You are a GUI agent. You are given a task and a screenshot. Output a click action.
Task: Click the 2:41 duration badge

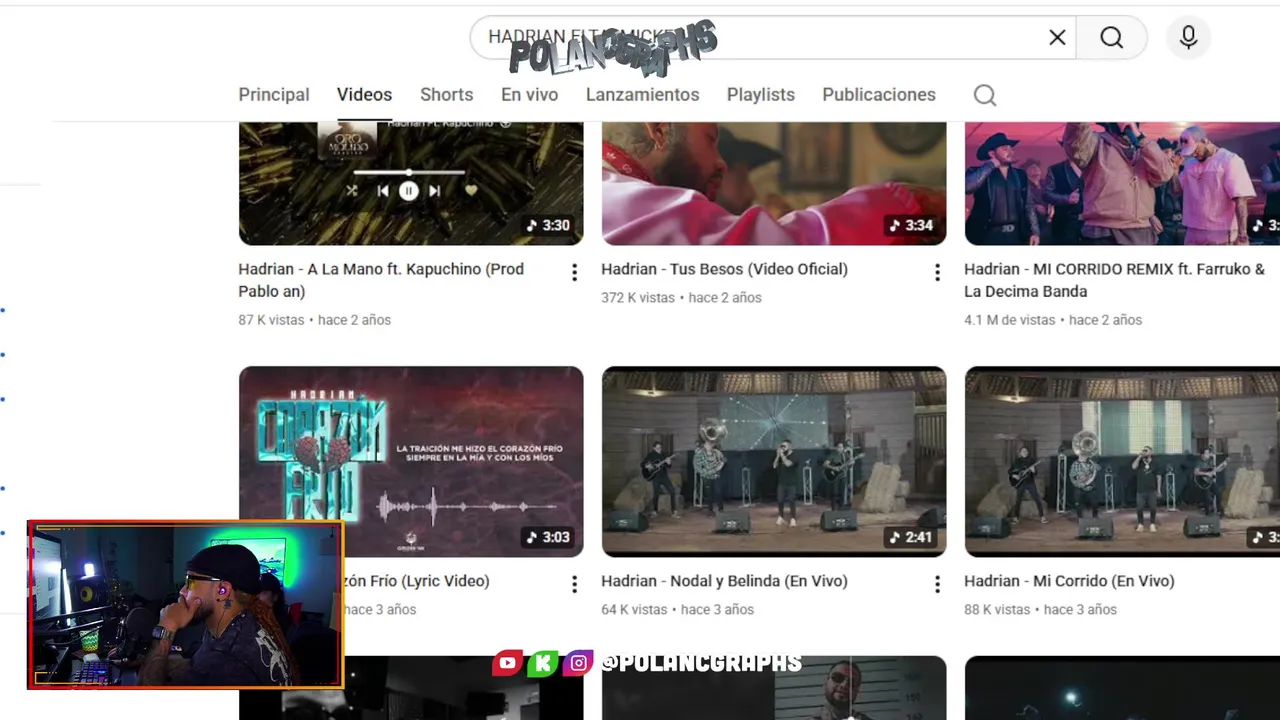pos(911,538)
